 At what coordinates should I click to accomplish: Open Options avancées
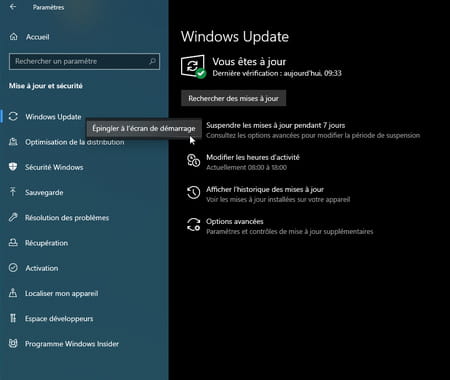click(235, 221)
